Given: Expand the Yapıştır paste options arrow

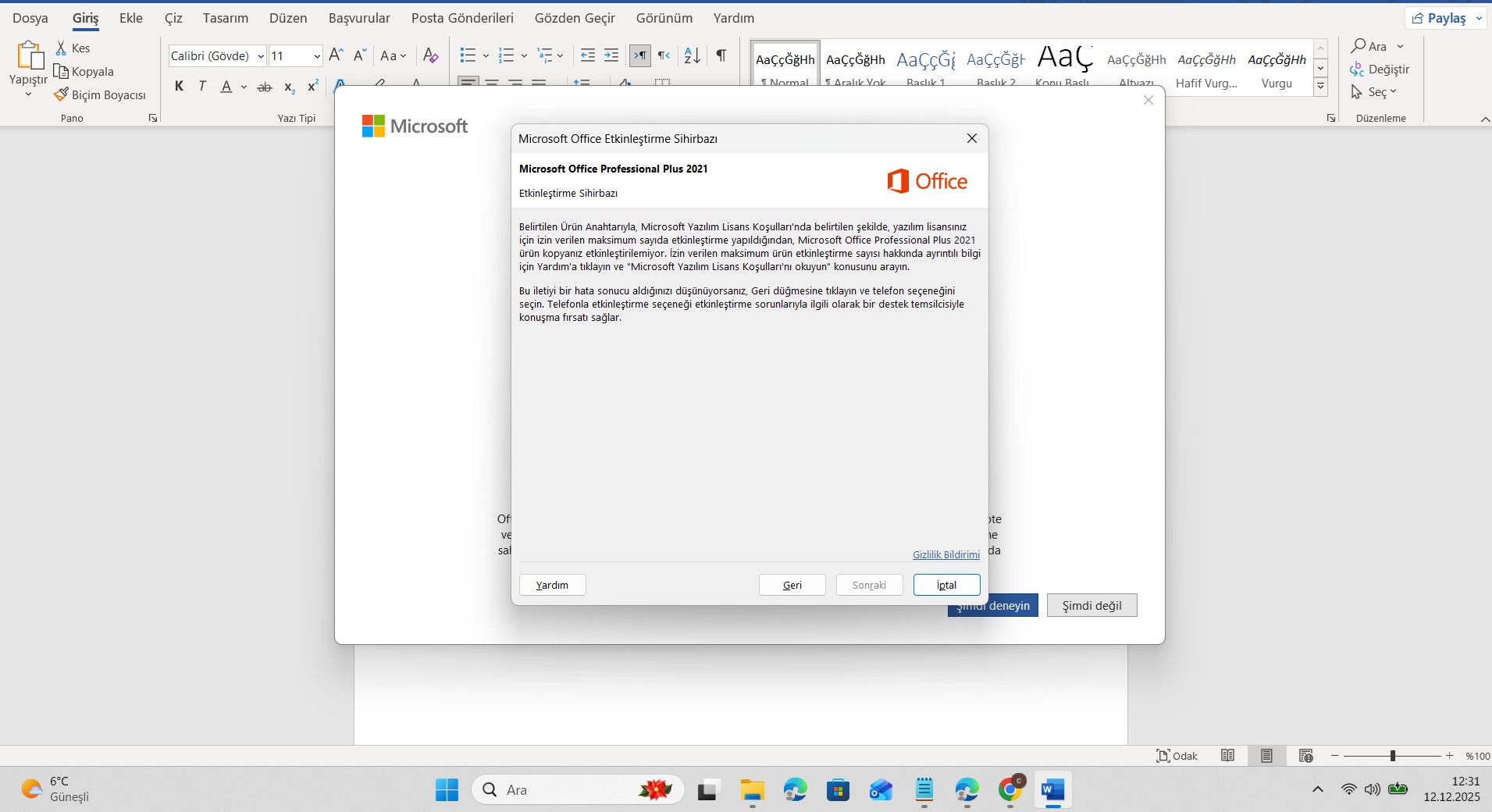Looking at the screenshot, I should tap(29, 94).
